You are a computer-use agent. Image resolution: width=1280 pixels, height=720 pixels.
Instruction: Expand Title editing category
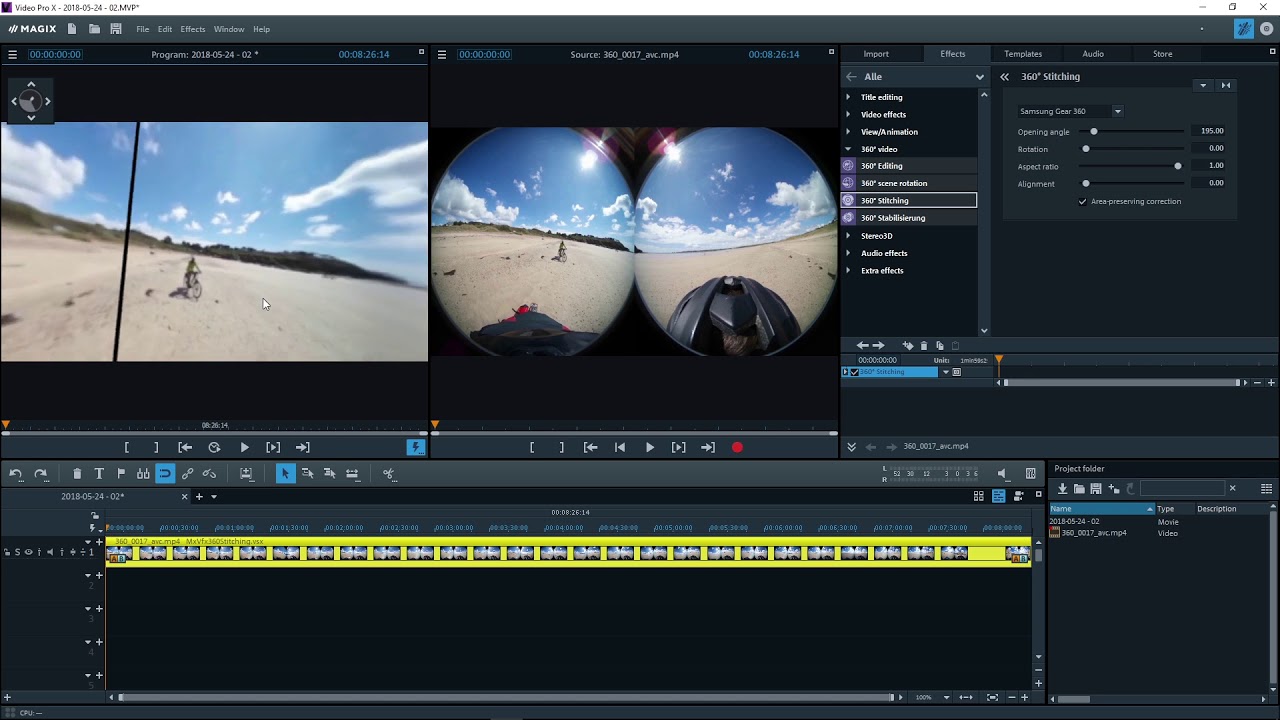[848, 97]
